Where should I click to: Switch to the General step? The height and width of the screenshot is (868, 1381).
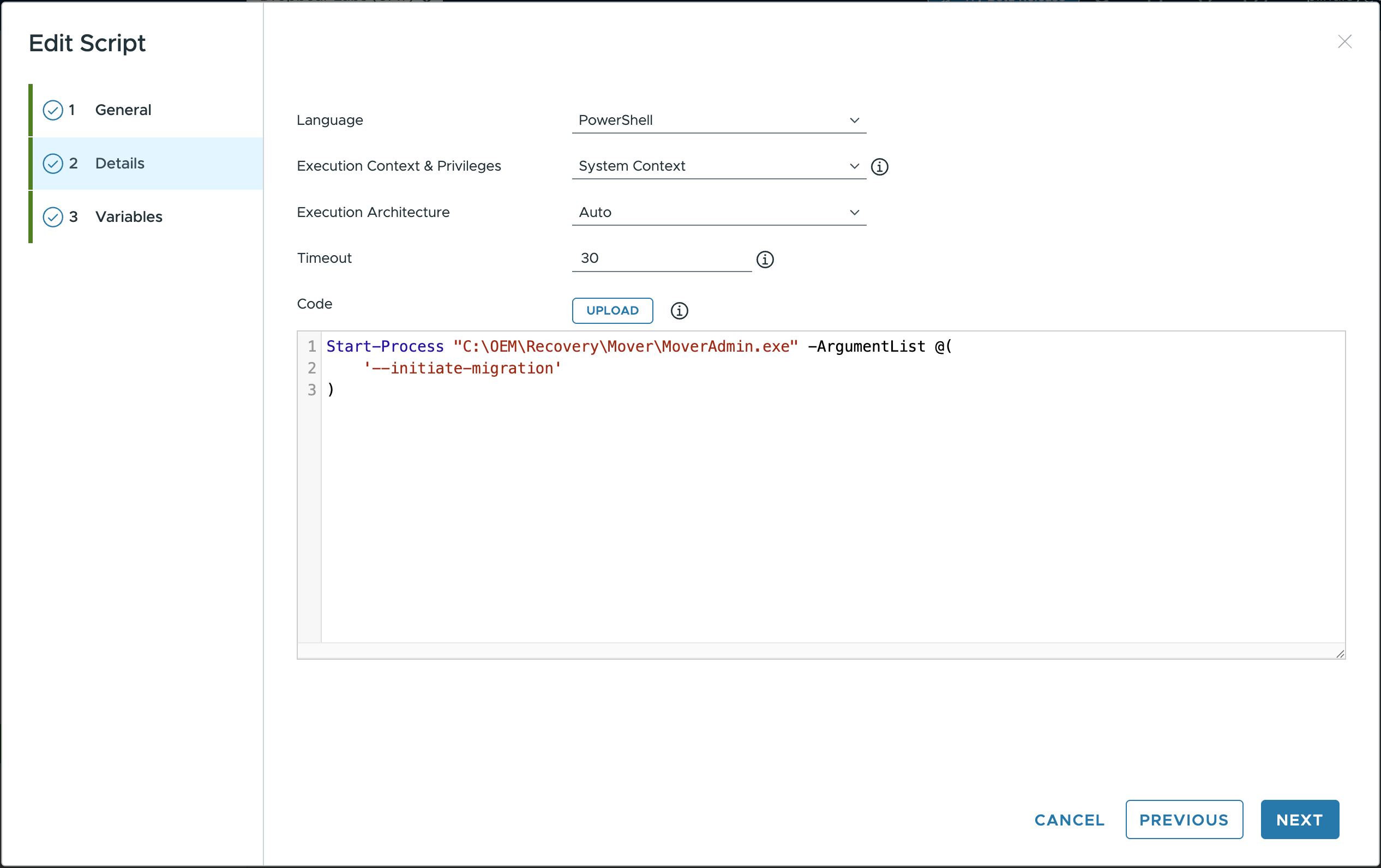click(123, 110)
